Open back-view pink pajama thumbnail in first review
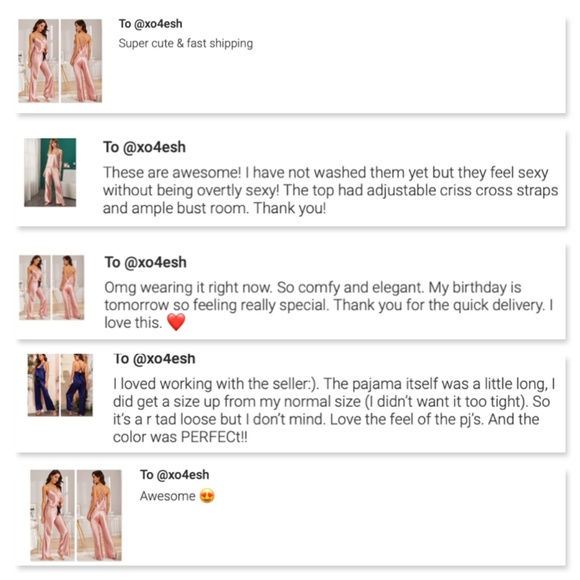Viewport: 580px width, 580px height. [81, 61]
